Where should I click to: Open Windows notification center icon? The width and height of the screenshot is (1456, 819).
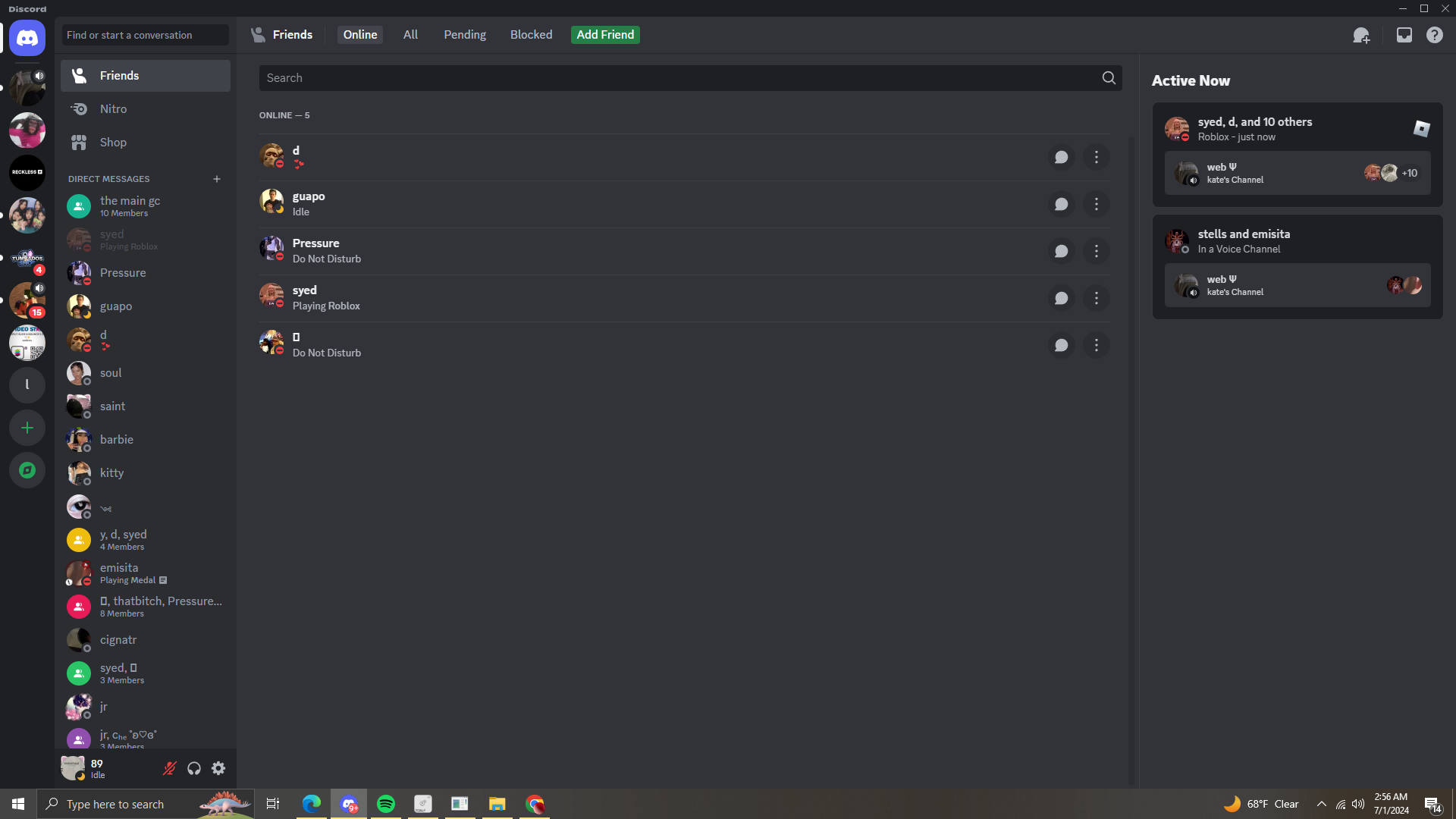(1432, 804)
